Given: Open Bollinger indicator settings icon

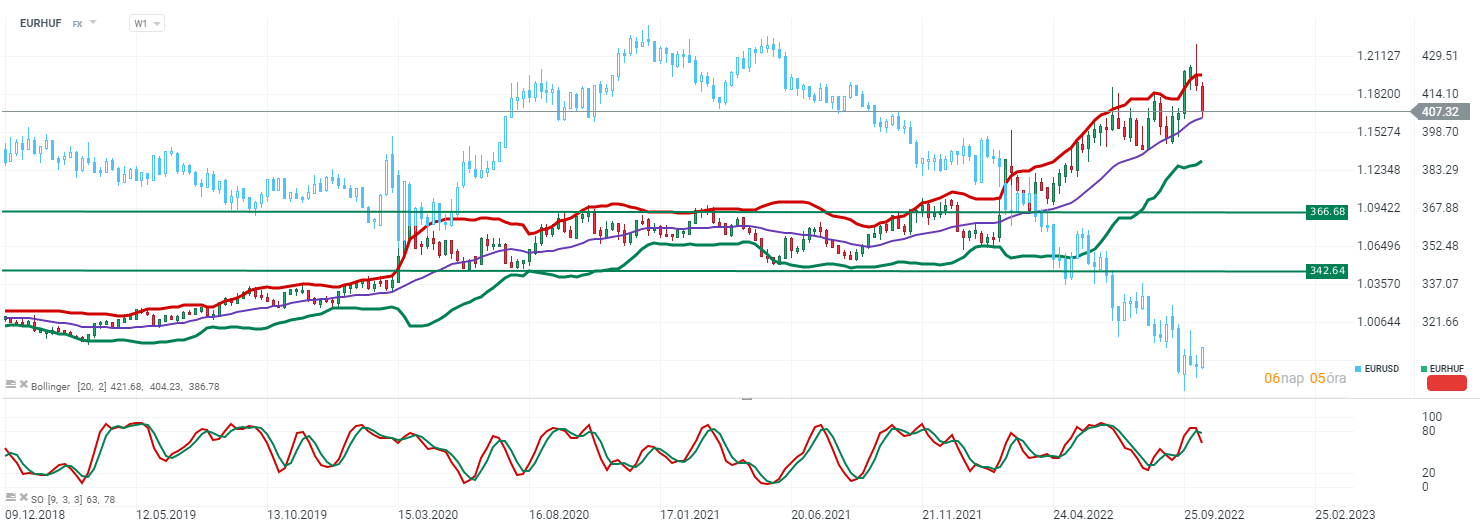Looking at the screenshot, I should [10, 385].
